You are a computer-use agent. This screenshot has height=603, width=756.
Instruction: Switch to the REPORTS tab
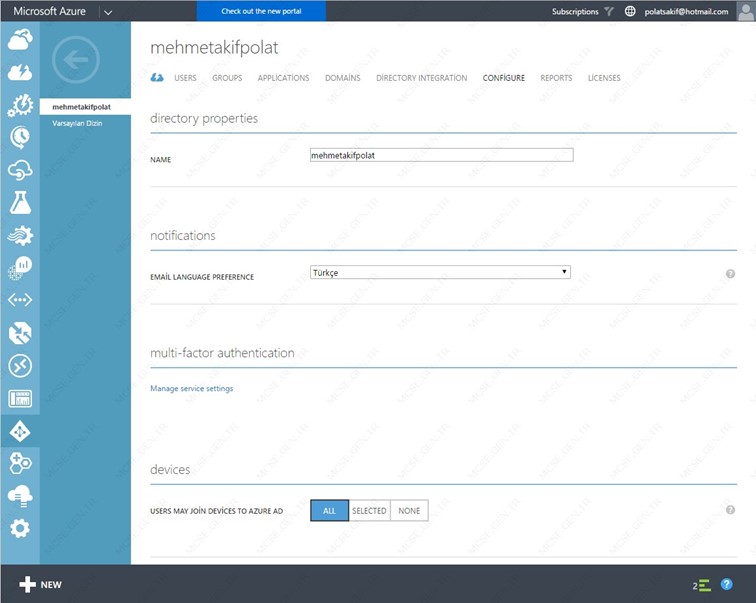point(556,78)
